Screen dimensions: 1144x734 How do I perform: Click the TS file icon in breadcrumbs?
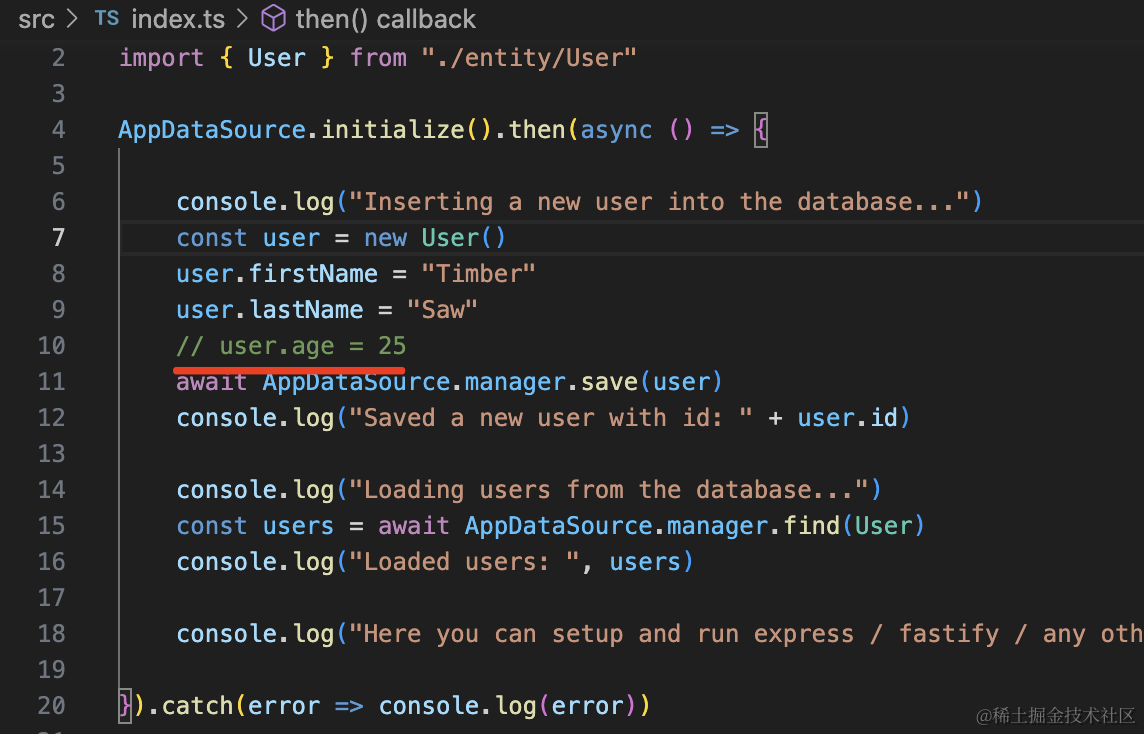click(x=106, y=18)
